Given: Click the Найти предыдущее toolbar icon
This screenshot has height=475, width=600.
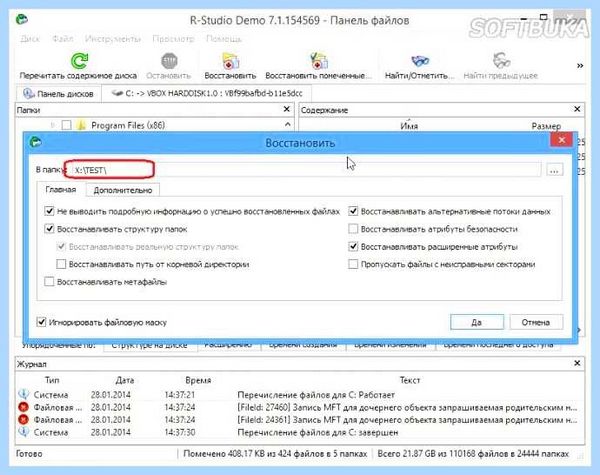Looking at the screenshot, I should (501, 61).
